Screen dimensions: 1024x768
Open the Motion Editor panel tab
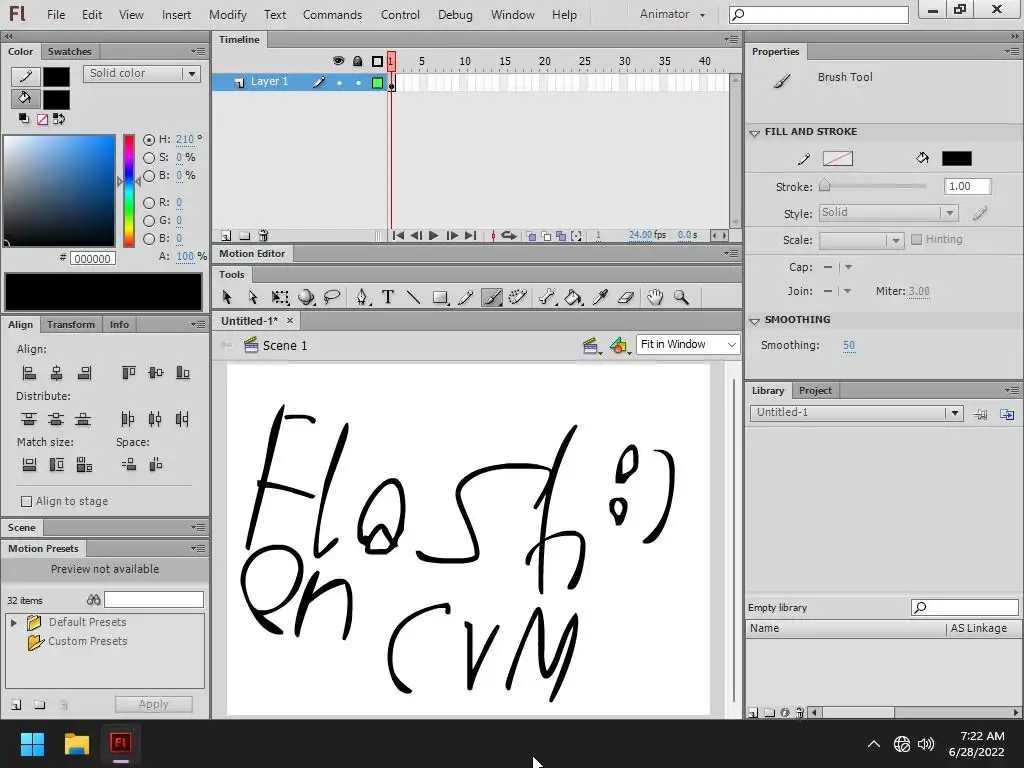click(x=252, y=253)
